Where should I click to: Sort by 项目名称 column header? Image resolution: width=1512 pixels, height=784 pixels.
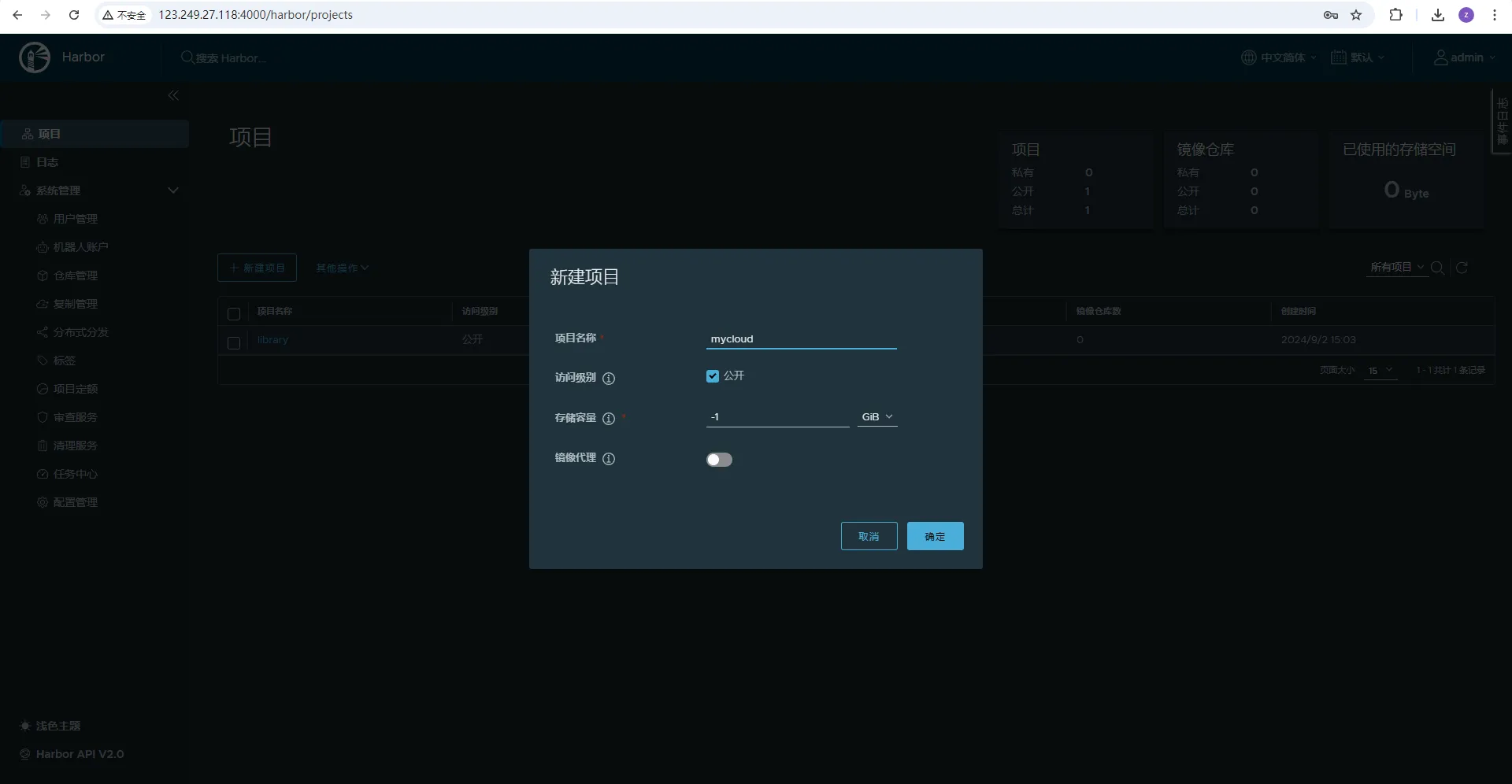(275, 311)
